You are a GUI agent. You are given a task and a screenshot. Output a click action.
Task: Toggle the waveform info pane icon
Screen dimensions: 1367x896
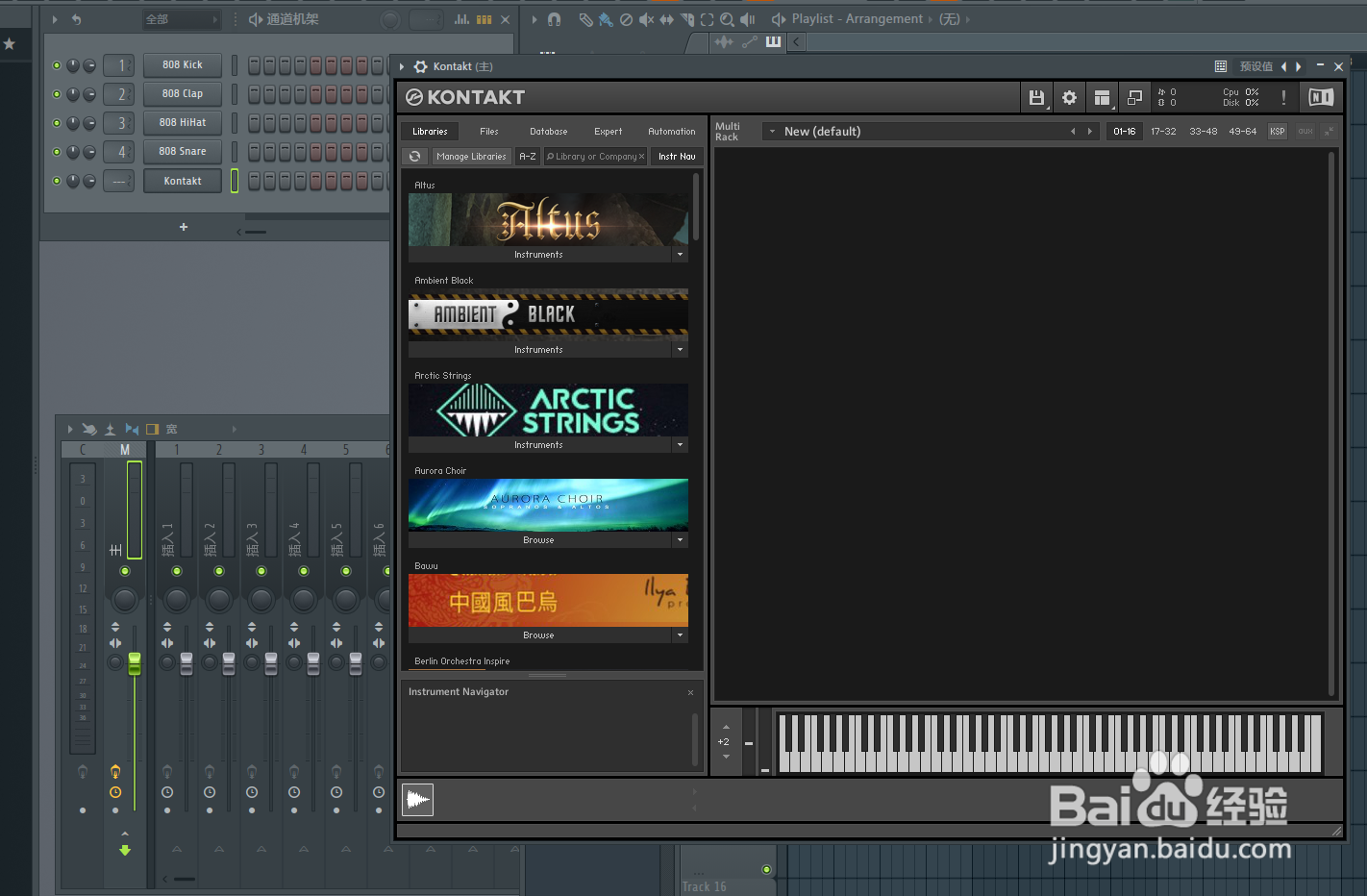[x=417, y=799]
